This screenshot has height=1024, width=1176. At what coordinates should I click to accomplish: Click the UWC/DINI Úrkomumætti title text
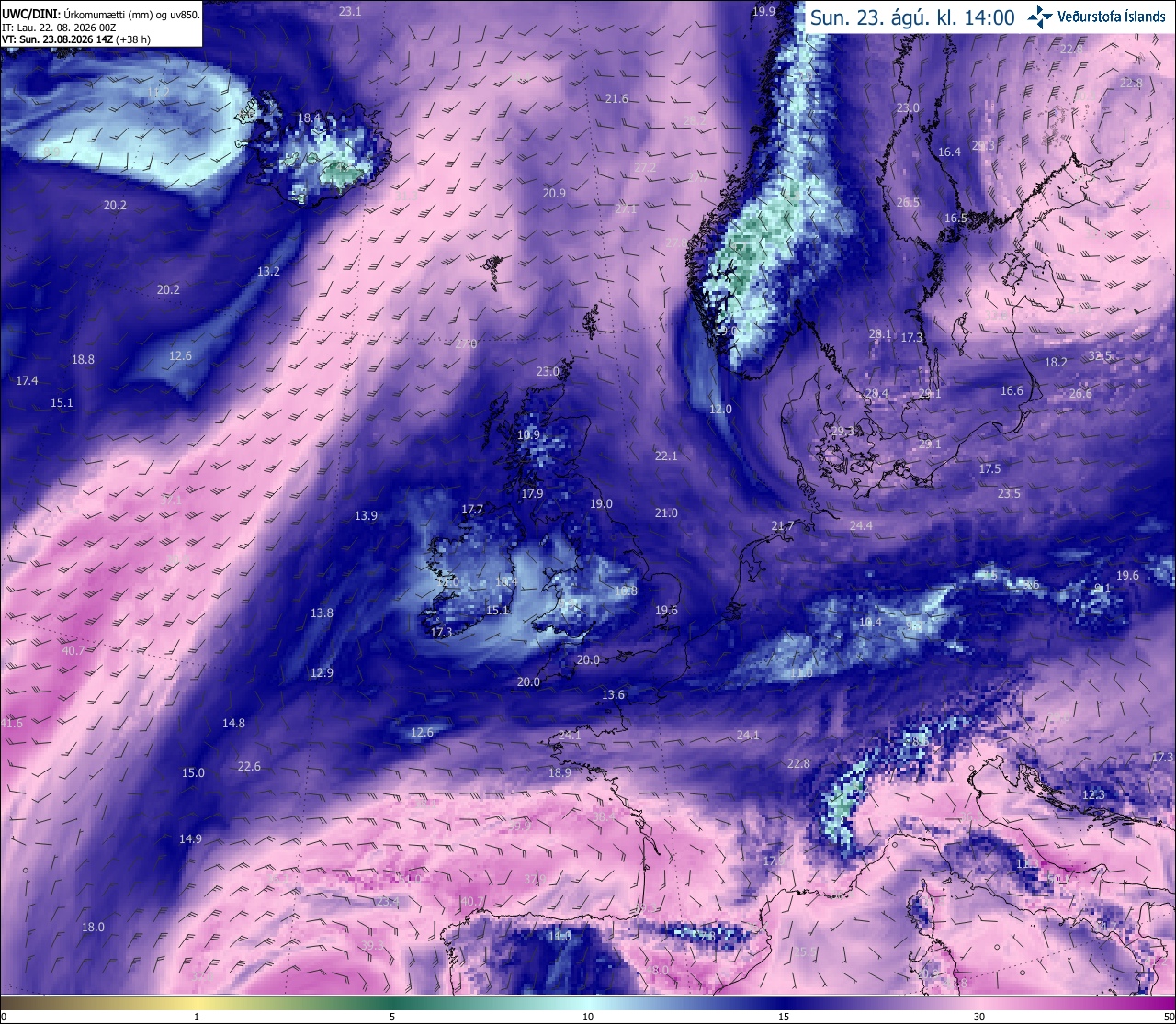[x=101, y=15]
